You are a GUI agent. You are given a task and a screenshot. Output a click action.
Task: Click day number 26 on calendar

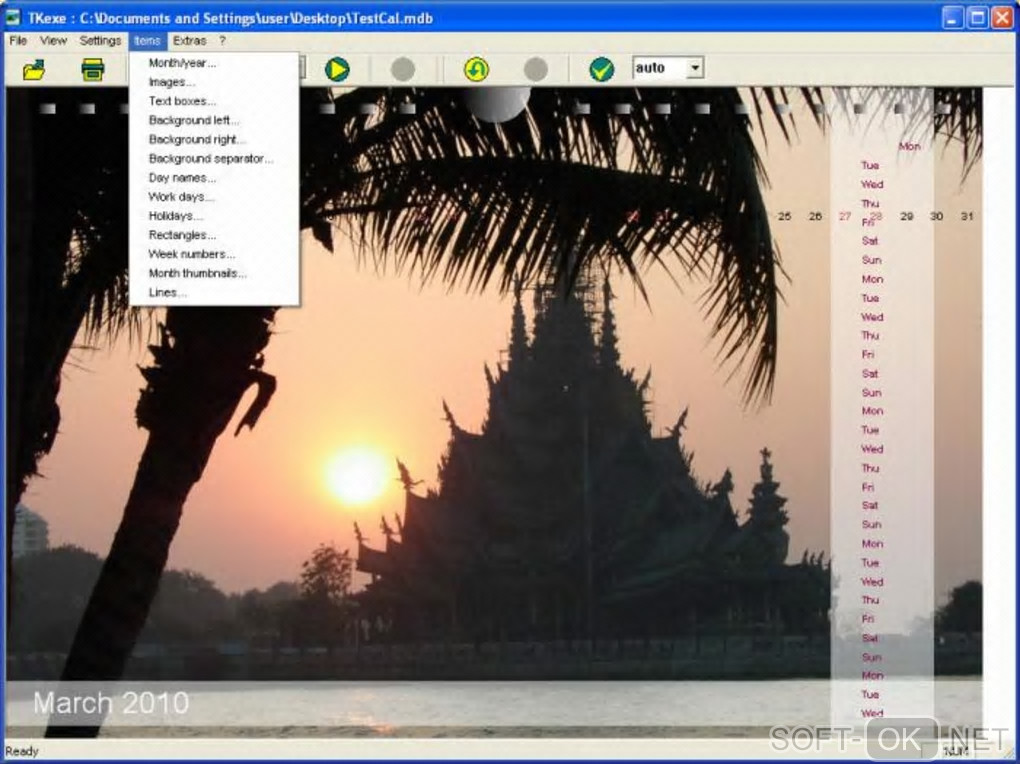[815, 216]
